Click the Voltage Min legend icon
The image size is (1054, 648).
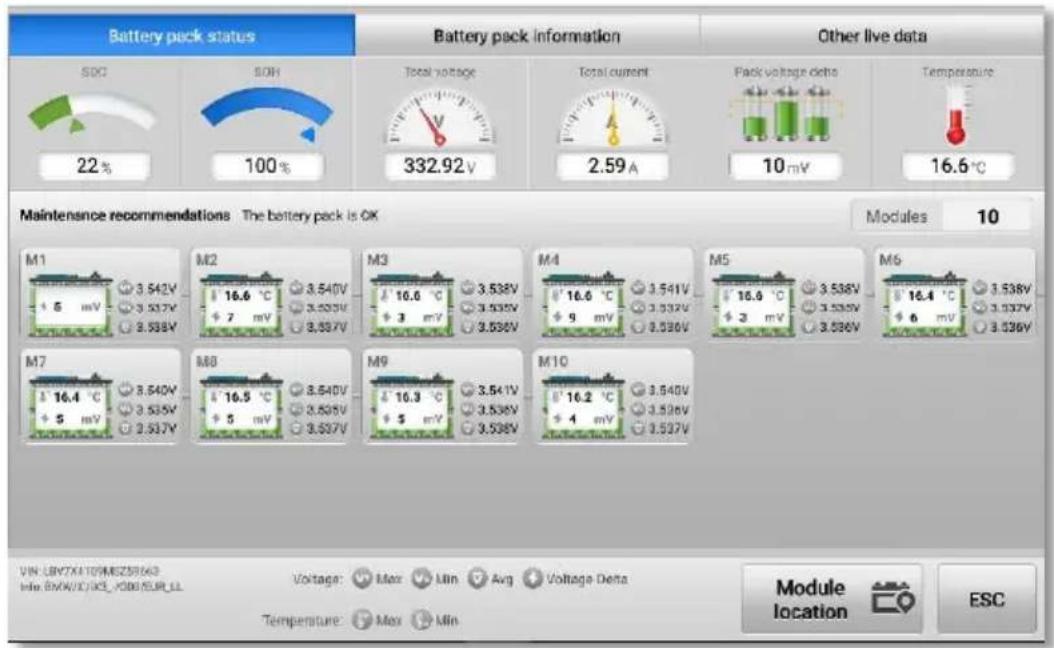[x=421, y=579]
